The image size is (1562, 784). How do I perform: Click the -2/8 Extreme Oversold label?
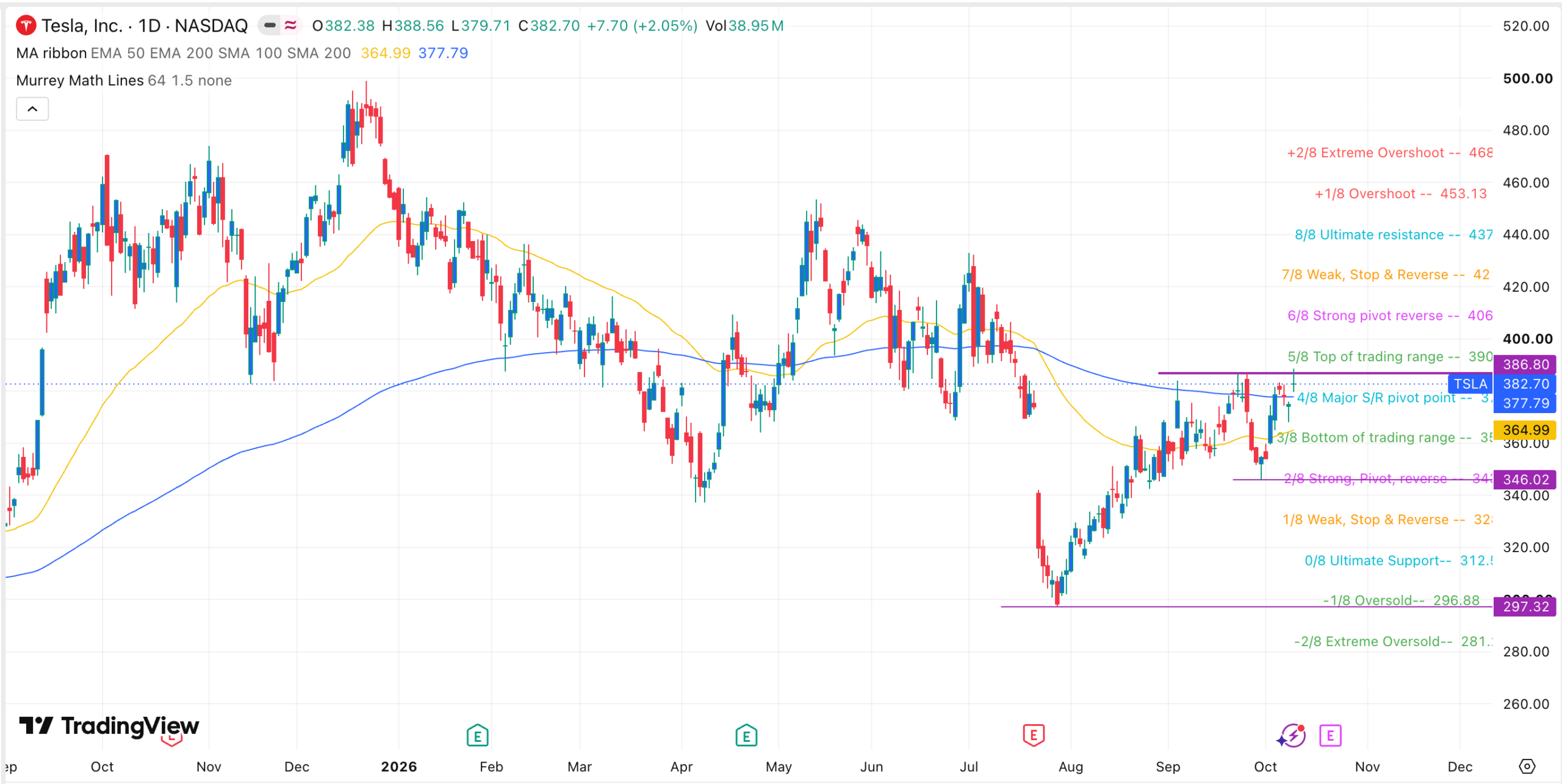(x=1393, y=641)
